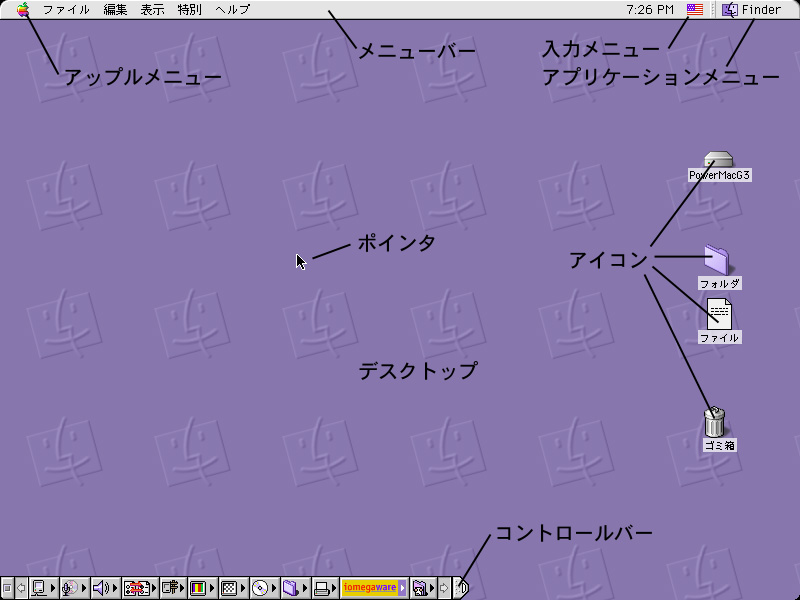The height and width of the screenshot is (600, 800).
Task: Click the control strip close box
Action: [x=7, y=588]
